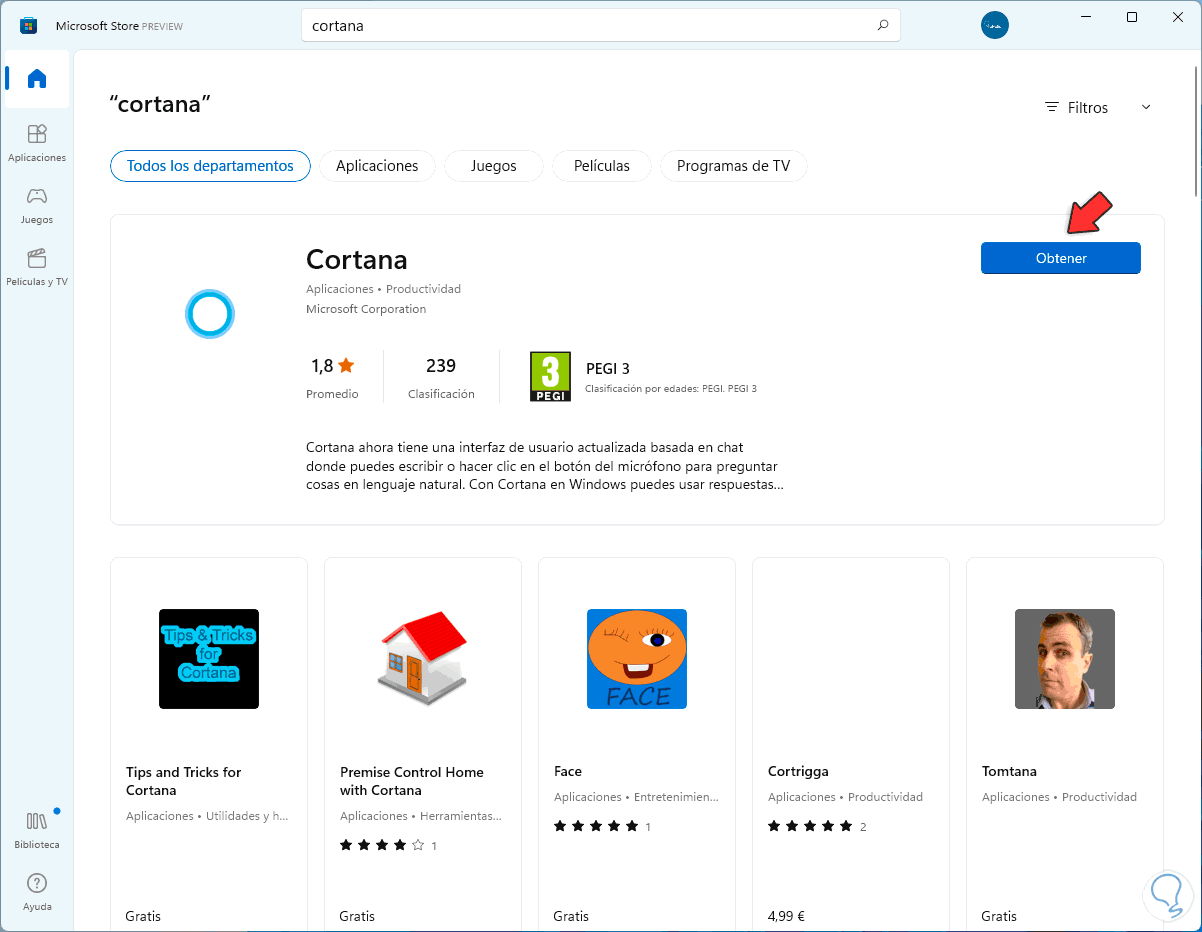Open the Tips and Tricks for Cortana thumbnail
The width and height of the screenshot is (1202, 932).
click(x=209, y=659)
